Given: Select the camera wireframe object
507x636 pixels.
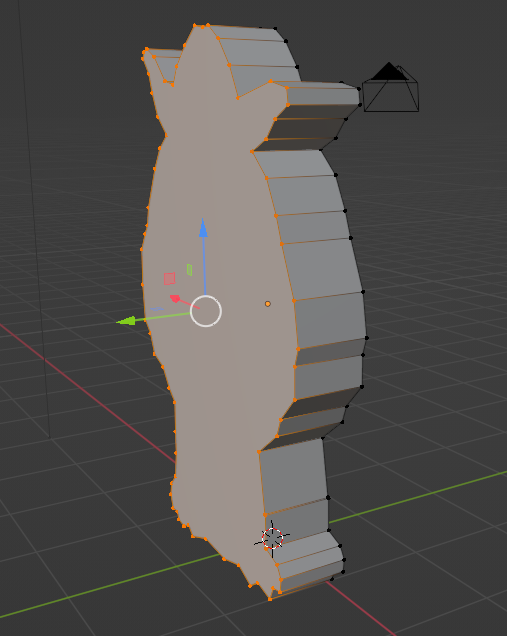Looking at the screenshot, I should (390, 87).
